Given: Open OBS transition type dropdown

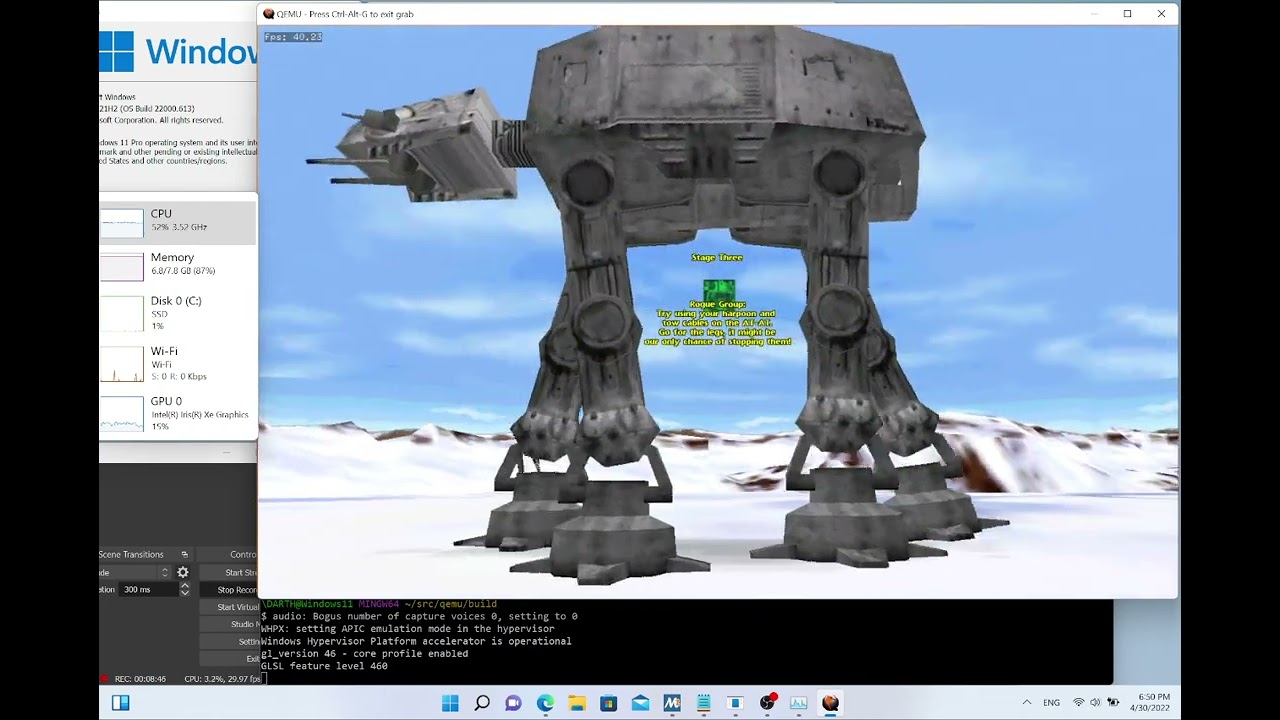Looking at the screenshot, I should (x=135, y=572).
